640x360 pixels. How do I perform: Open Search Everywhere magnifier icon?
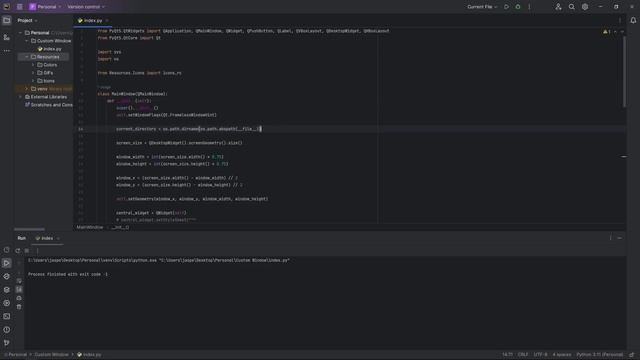(571, 7)
